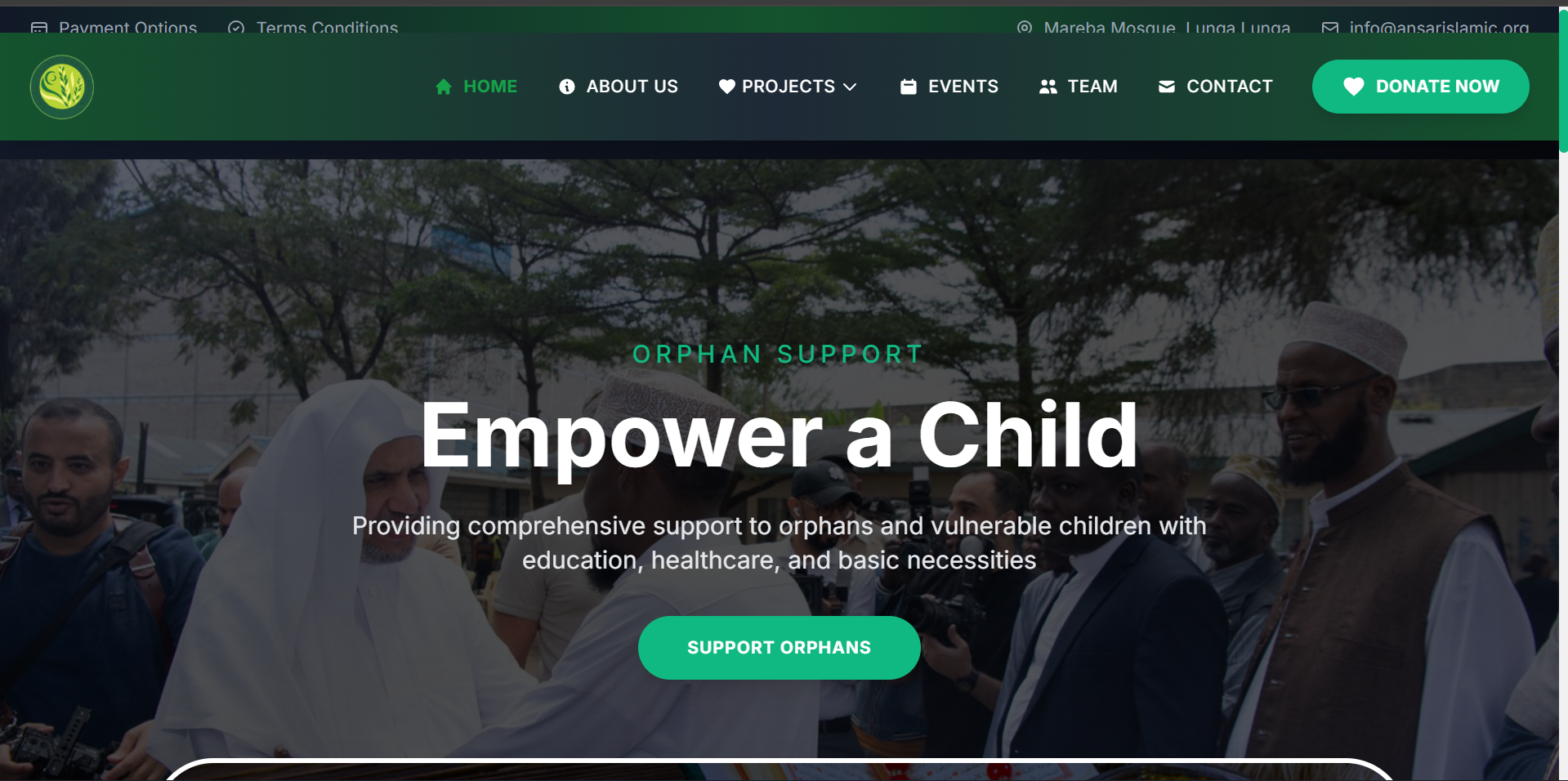Click the house icon beside HOME
Screen dimensions: 1568x781
tap(444, 87)
